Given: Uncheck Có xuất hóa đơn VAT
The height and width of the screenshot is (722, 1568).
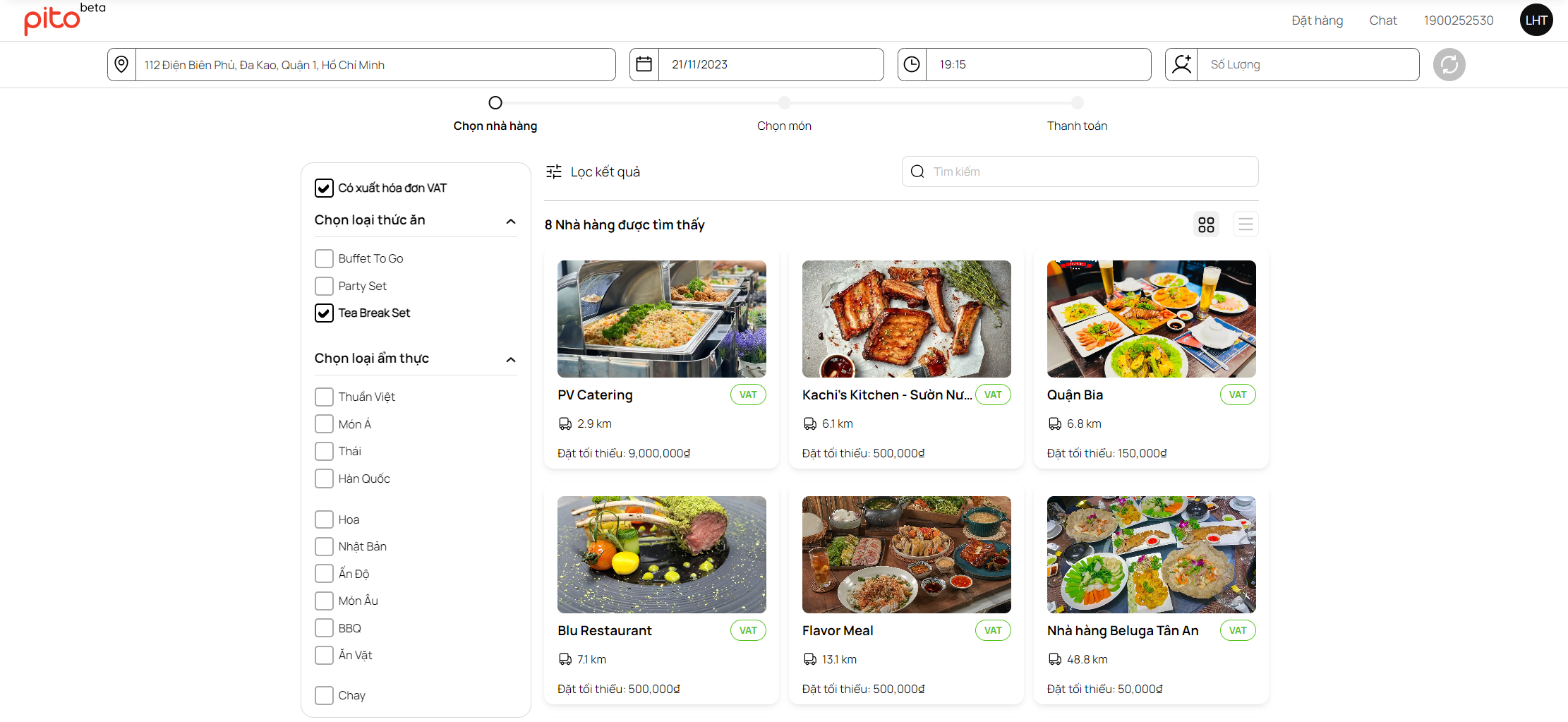Looking at the screenshot, I should pos(324,188).
